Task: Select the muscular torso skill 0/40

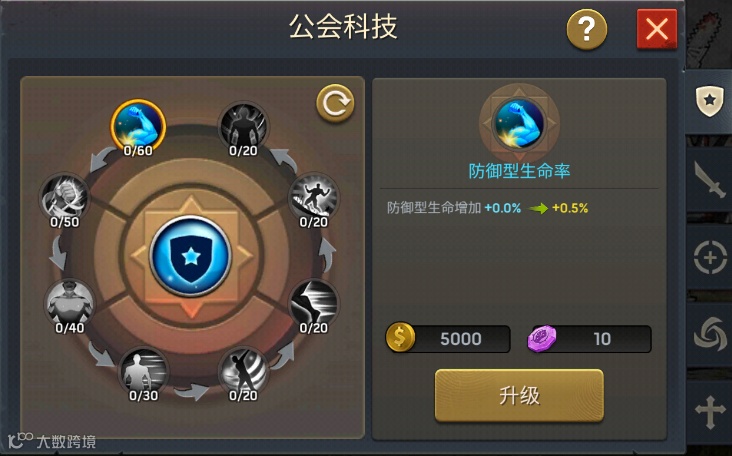Action: (x=70, y=304)
